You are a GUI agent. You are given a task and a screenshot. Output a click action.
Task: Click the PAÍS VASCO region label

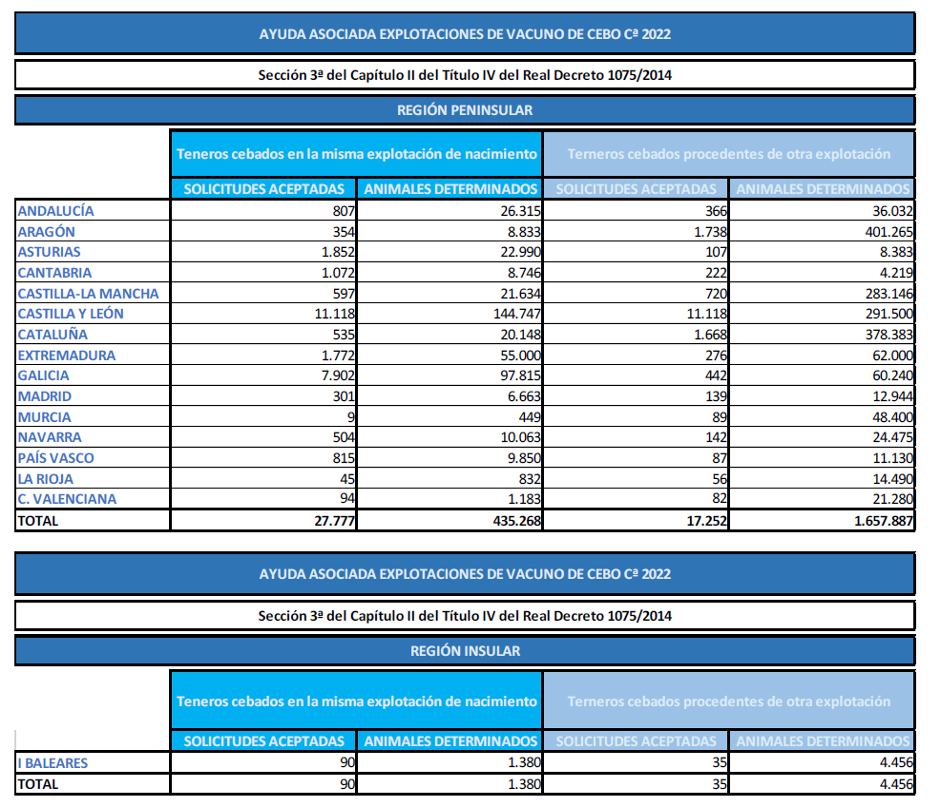(56, 458)
